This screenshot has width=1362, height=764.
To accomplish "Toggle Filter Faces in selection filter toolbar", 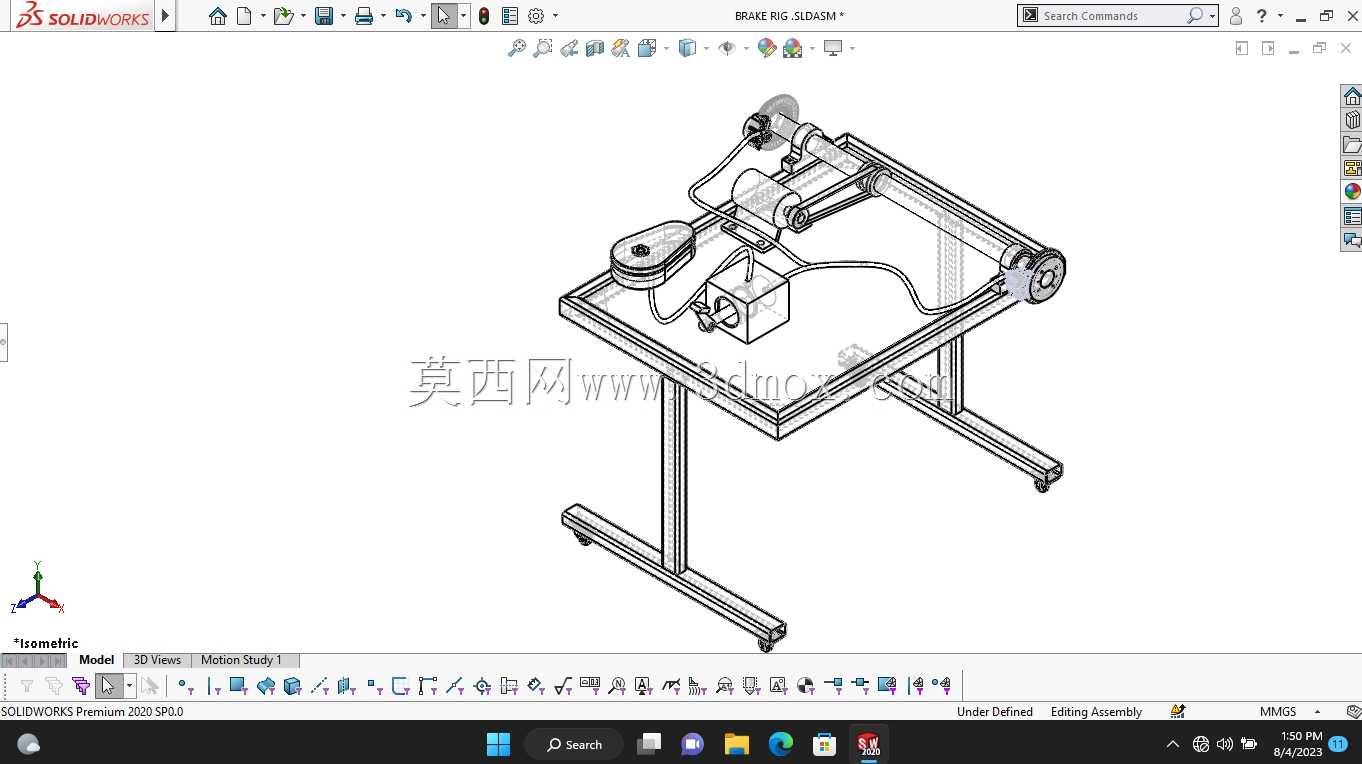I will 238,686.
